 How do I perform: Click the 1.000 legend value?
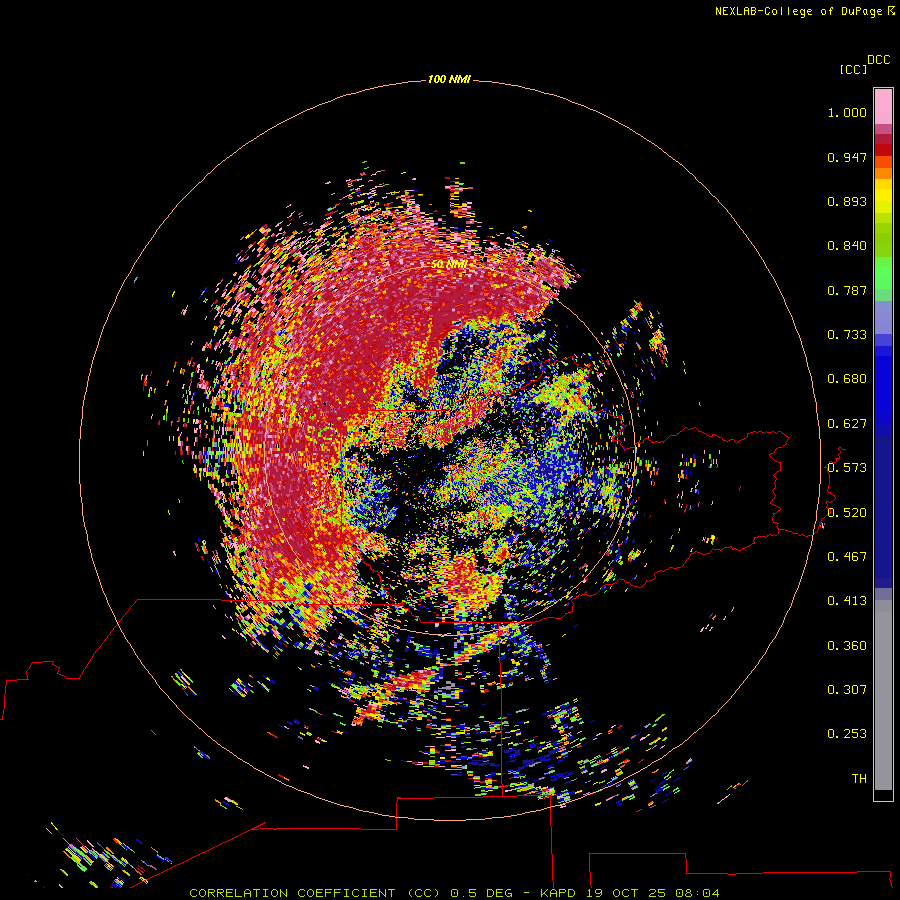point(847,112)
